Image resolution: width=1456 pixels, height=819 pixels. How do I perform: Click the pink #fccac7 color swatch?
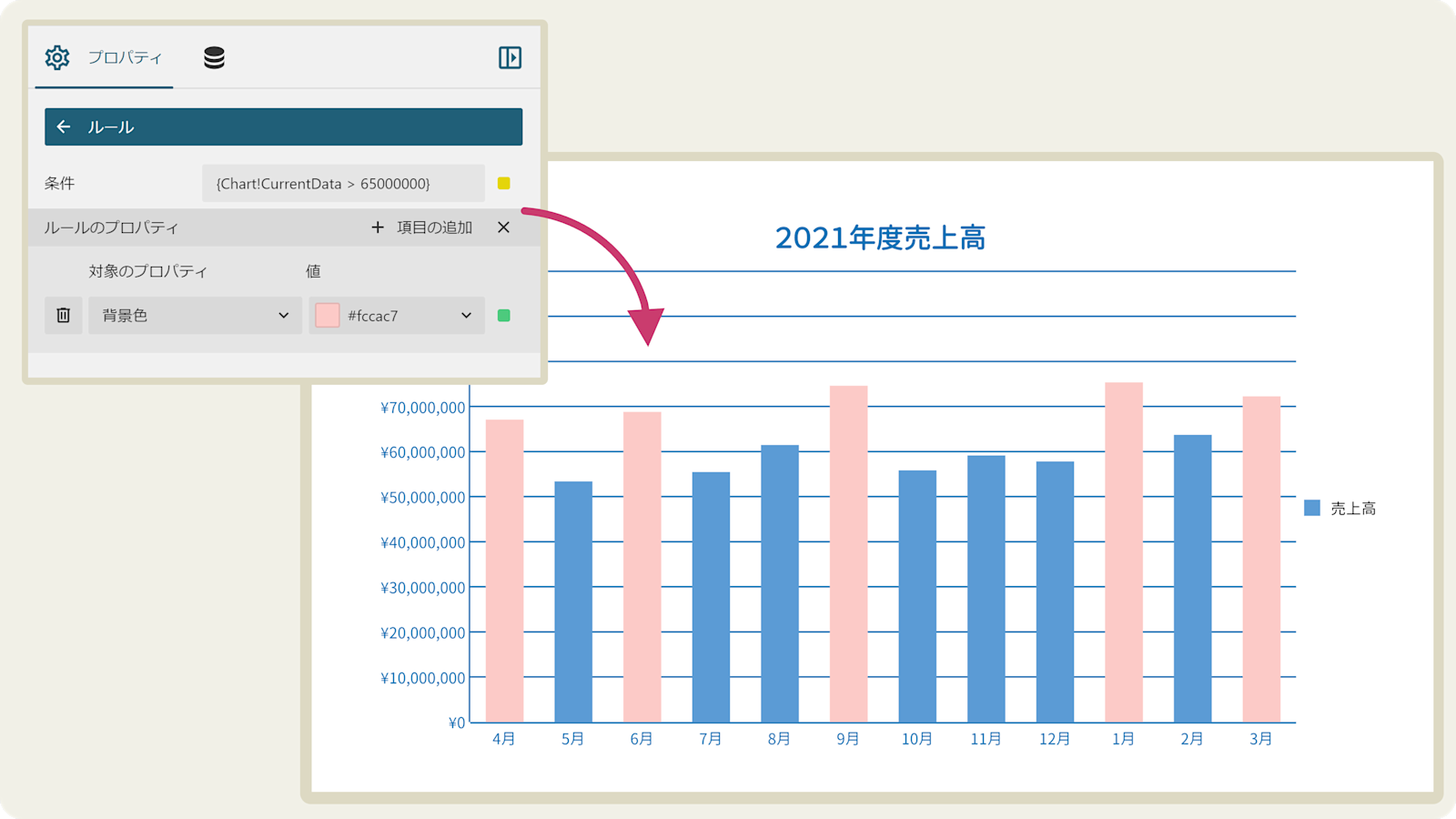pos(328,315)
